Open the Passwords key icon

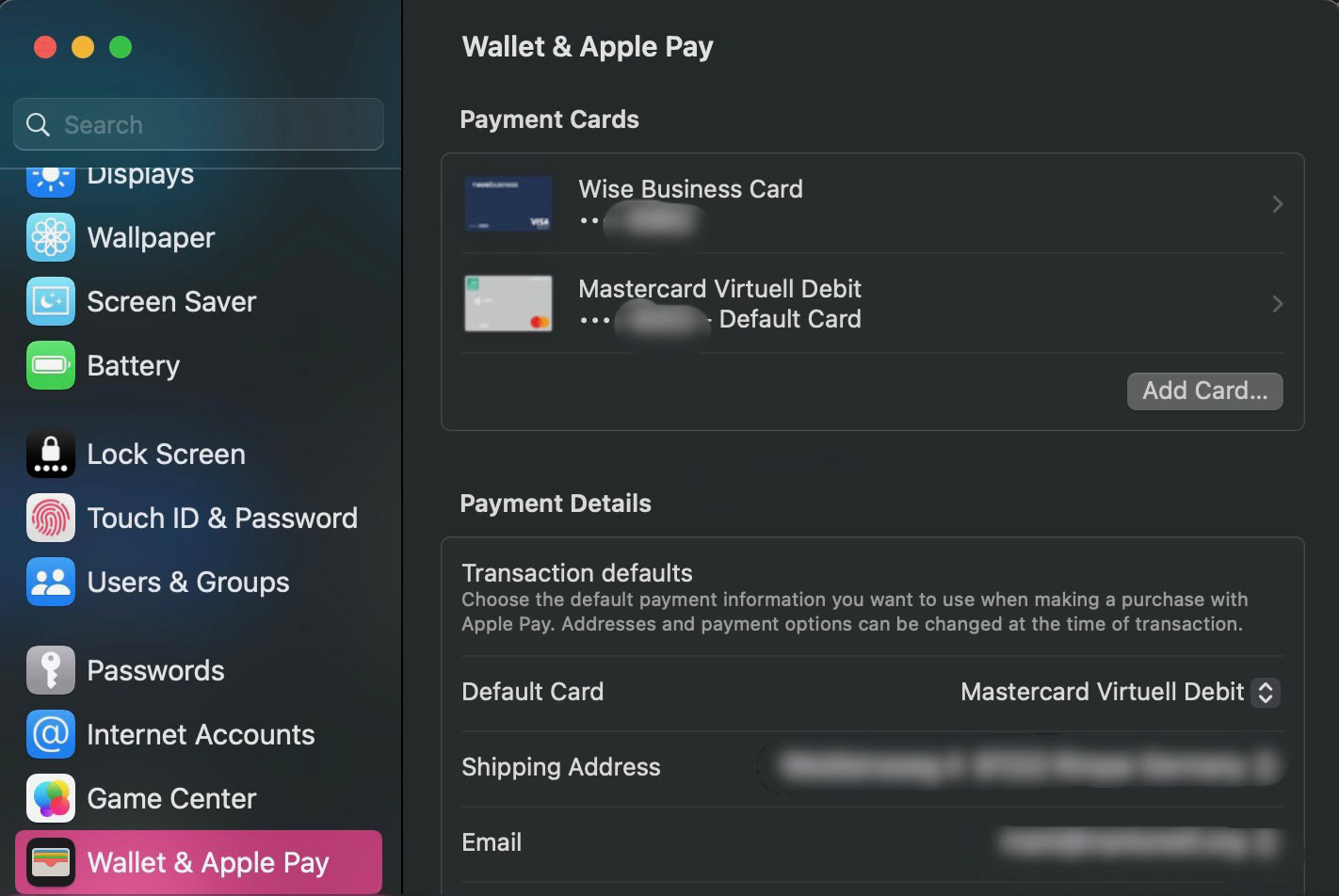[x=51, y=670]
